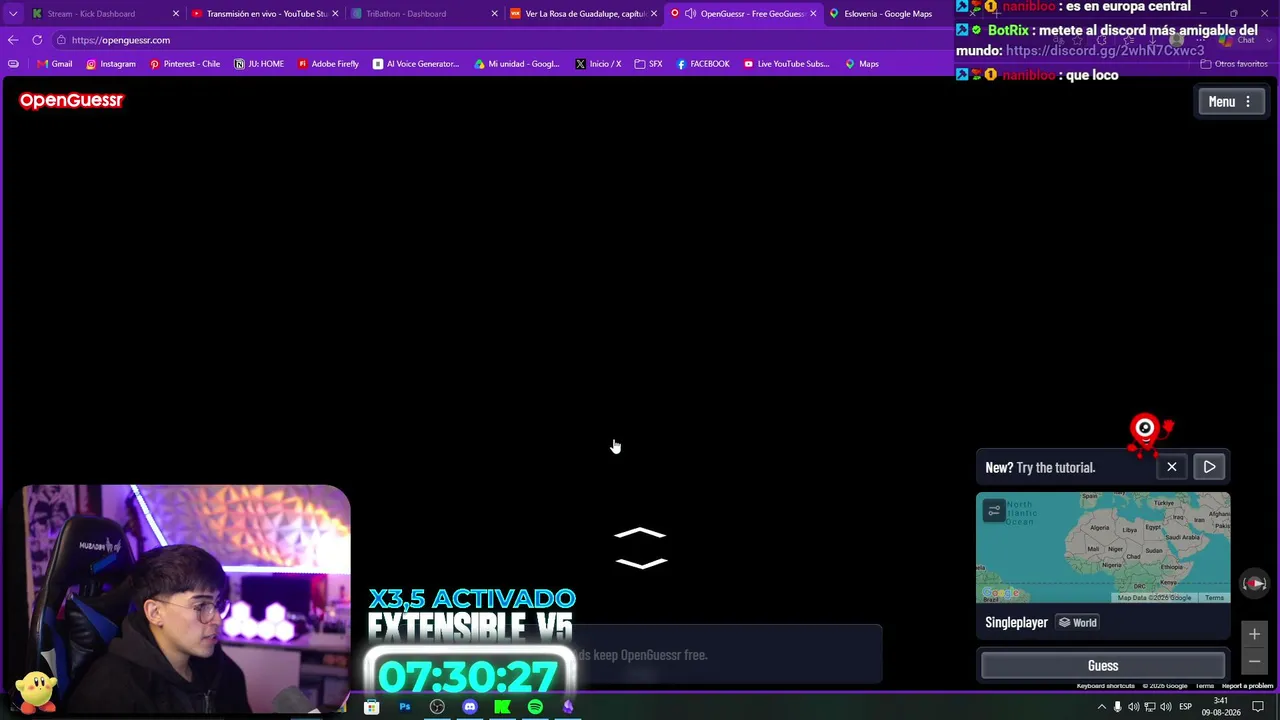This screenshot has height=720, width=1280.
Task: Click the microphone tray icon
Action: point(1118,707)
